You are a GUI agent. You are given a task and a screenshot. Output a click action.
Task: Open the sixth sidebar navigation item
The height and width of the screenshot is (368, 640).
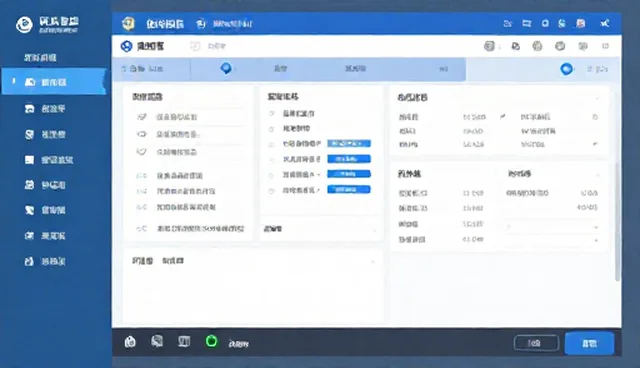(45, 210)
